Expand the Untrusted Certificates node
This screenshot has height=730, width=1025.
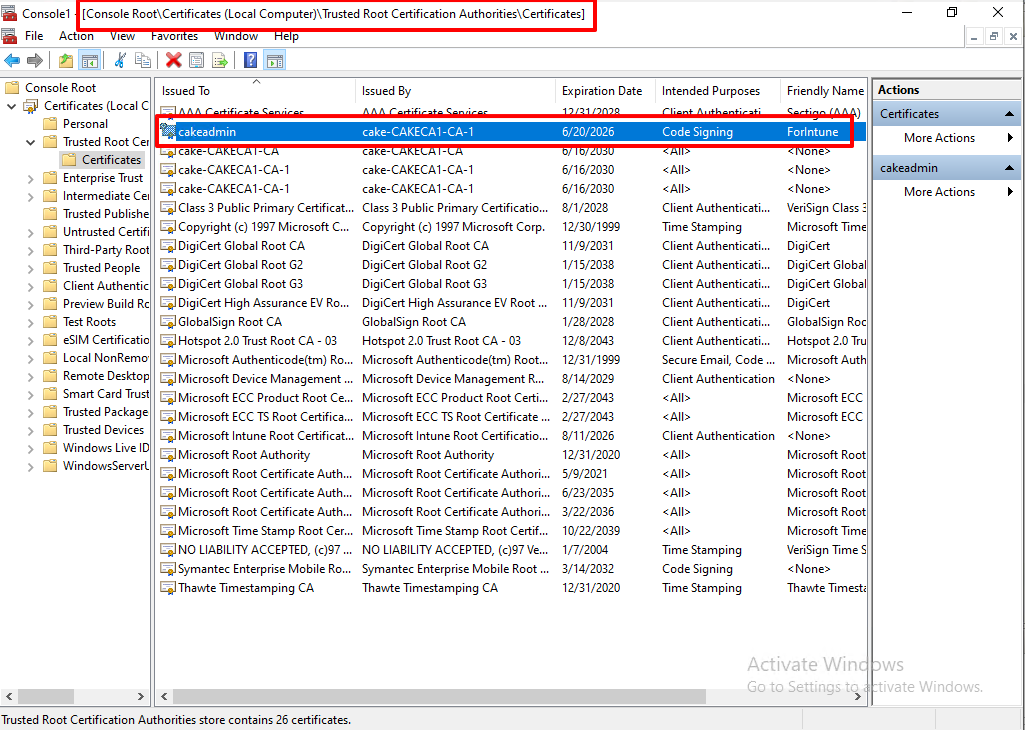click(31, 233)
